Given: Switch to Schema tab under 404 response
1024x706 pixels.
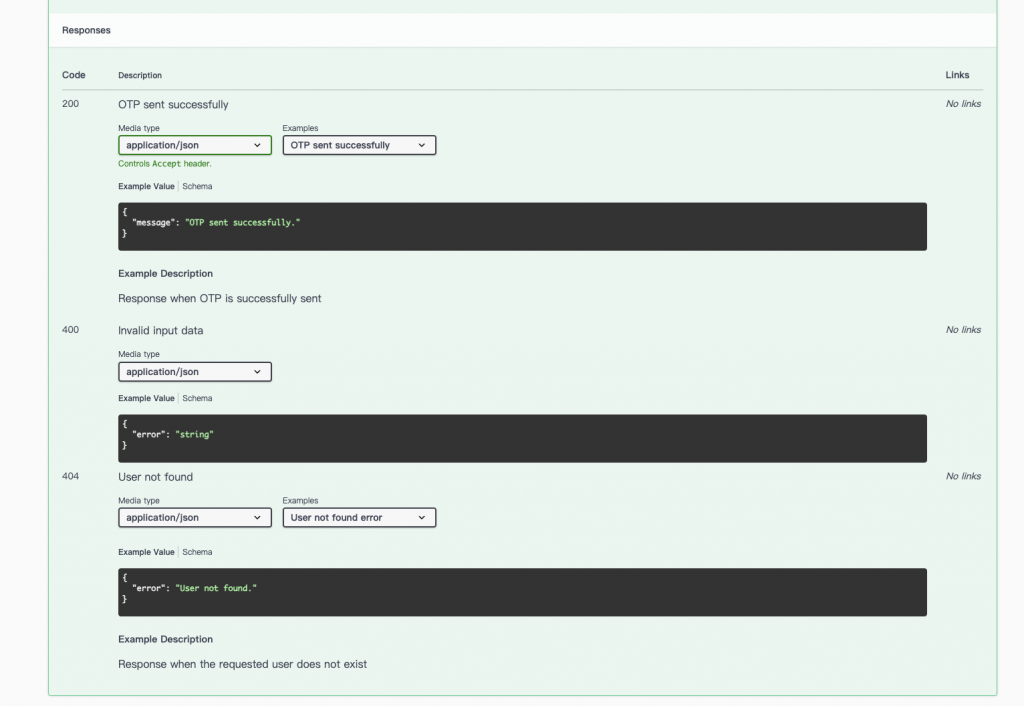Looking at the screenshot, I should click(x=197, y=552).
